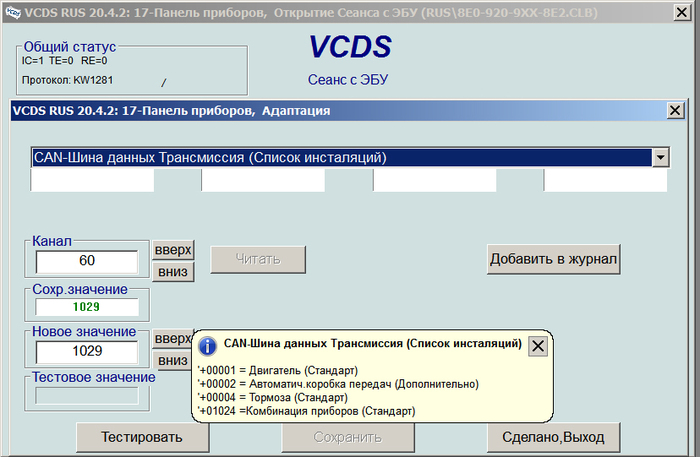This screenshot has width=700, height=457.
Task: Click the 'Общий статус' group label
Action: pyautogui.click(x=70, y=46)
